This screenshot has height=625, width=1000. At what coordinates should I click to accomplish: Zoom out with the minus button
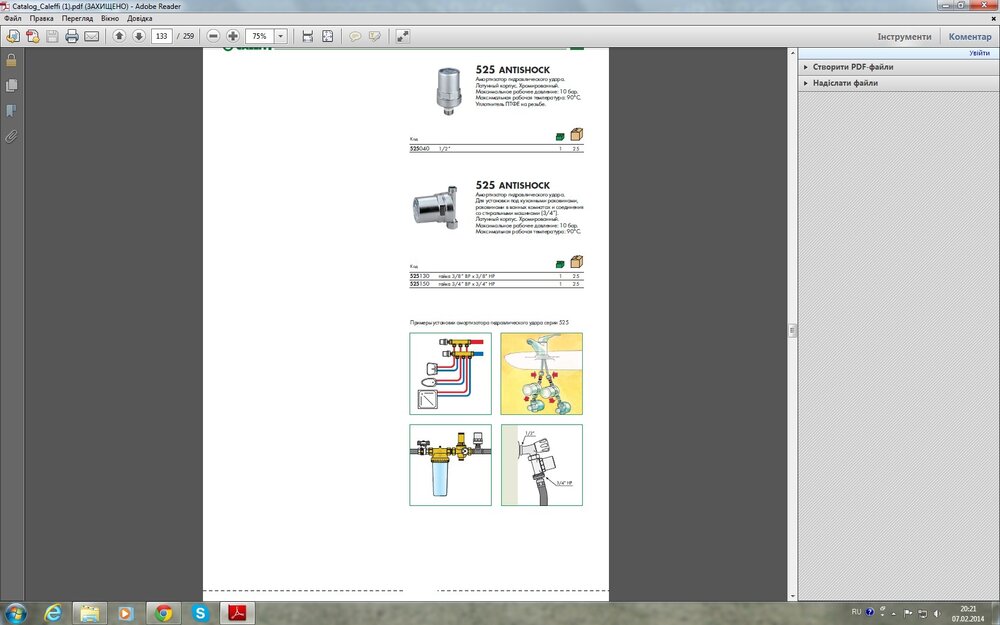coord(213,37)
